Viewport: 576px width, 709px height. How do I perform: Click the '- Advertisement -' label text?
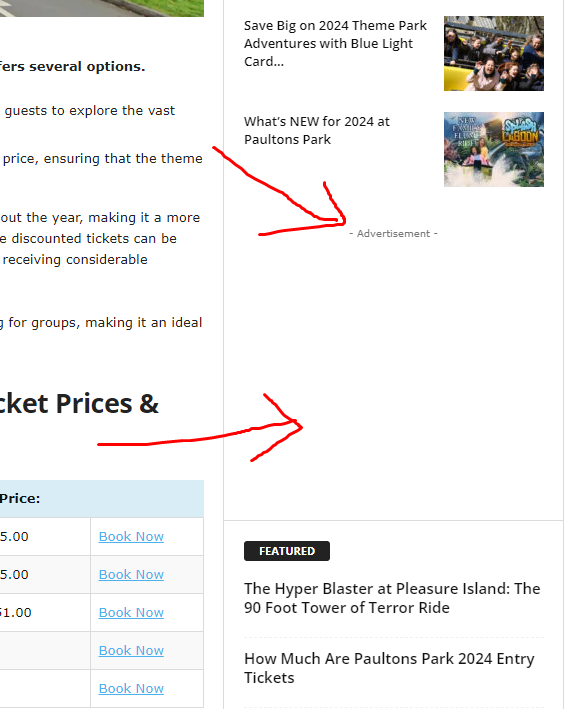[393, 233]
